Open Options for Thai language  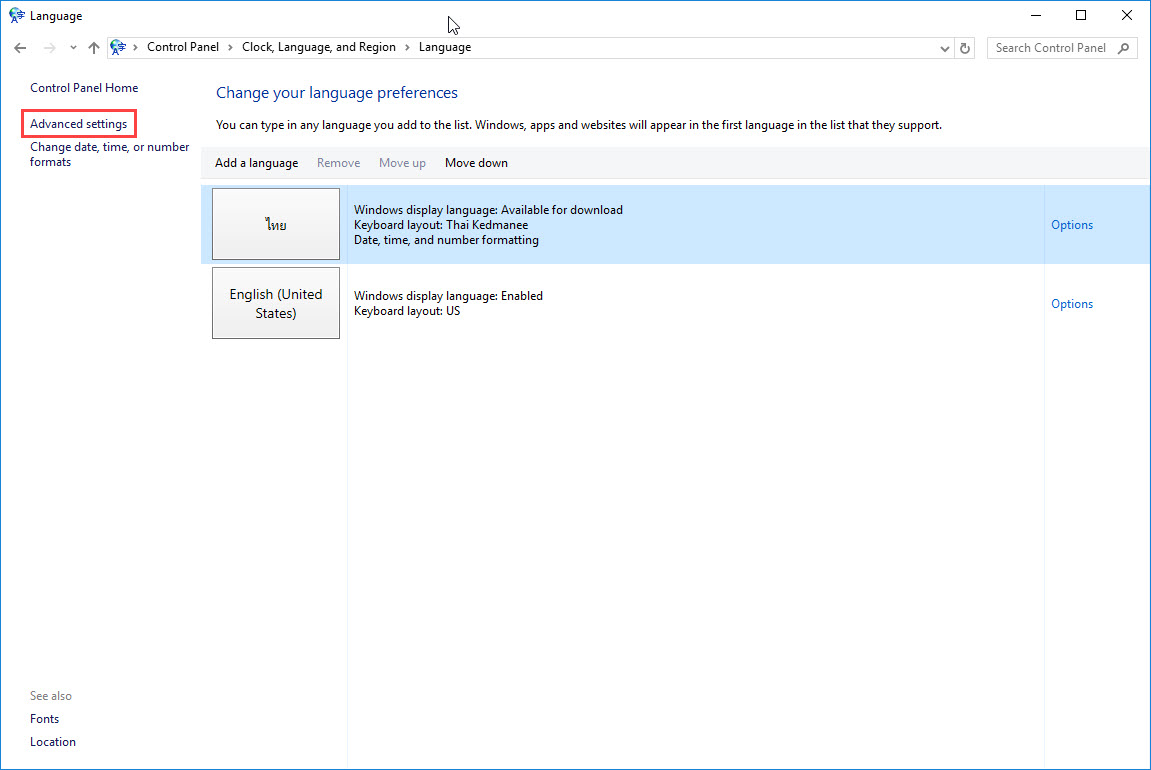click(x=1071, y=224)
